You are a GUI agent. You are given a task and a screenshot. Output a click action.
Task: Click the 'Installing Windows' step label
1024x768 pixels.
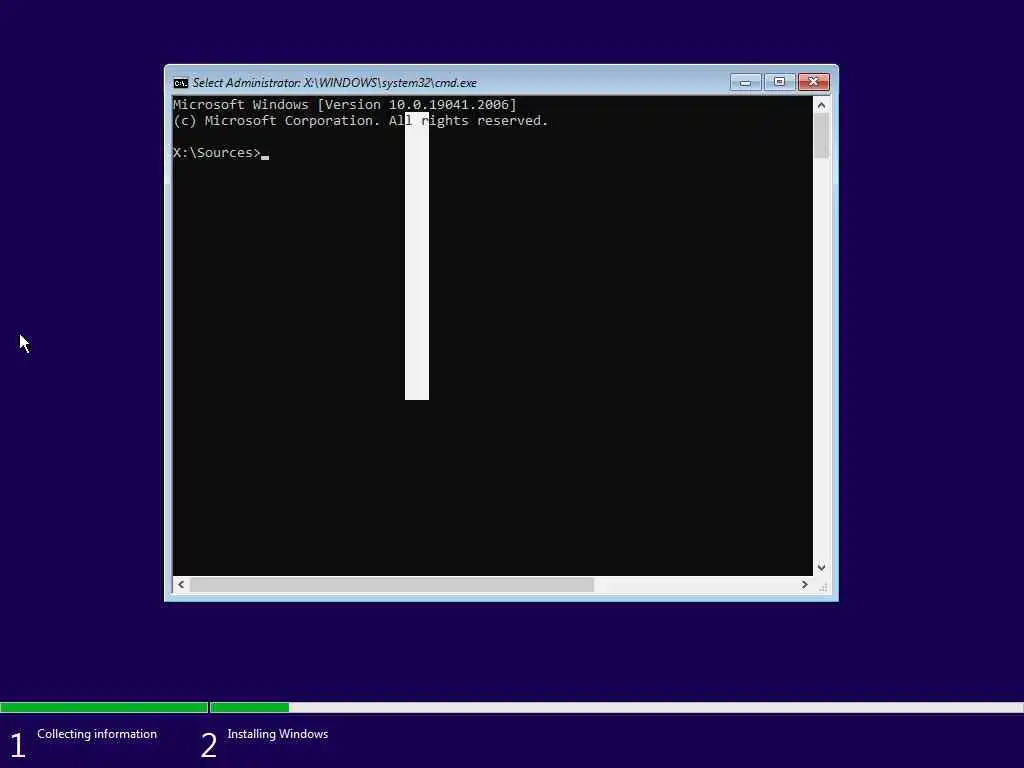click(278, 734)
